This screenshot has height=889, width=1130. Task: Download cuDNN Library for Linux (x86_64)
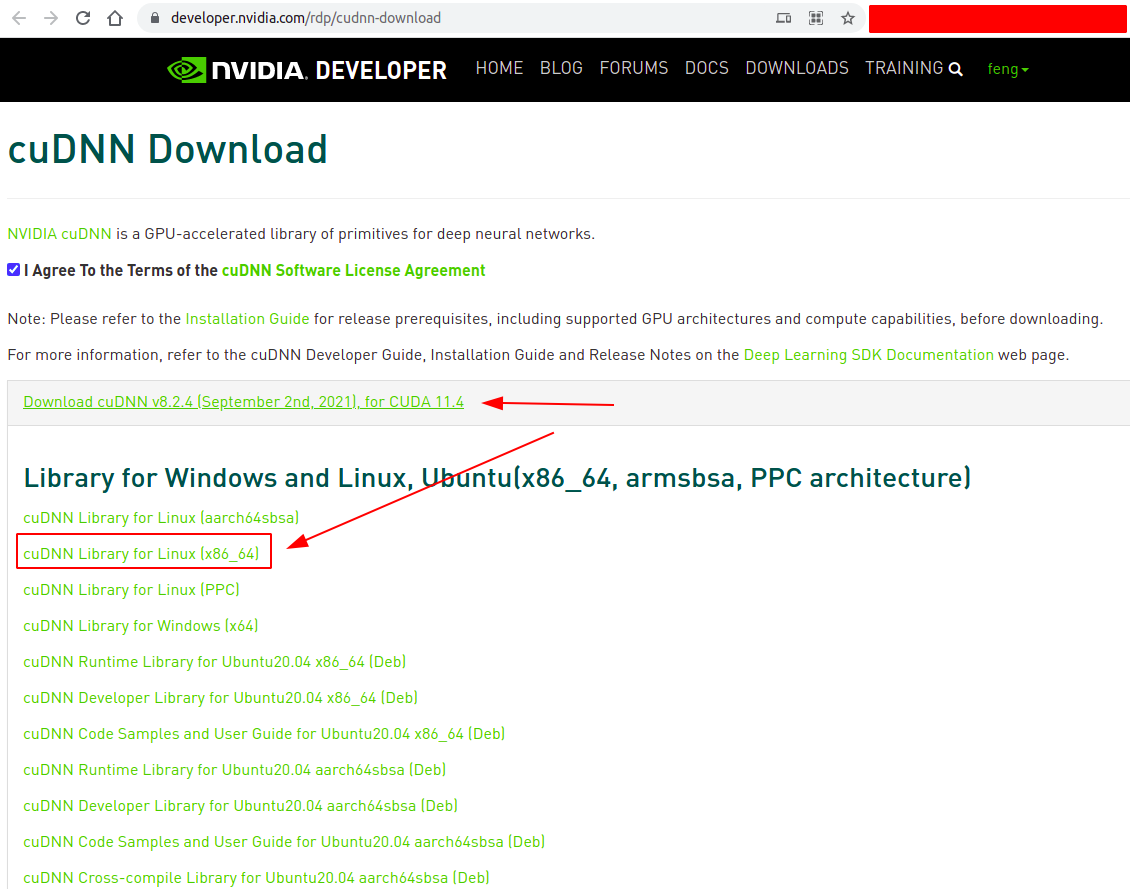141,554
